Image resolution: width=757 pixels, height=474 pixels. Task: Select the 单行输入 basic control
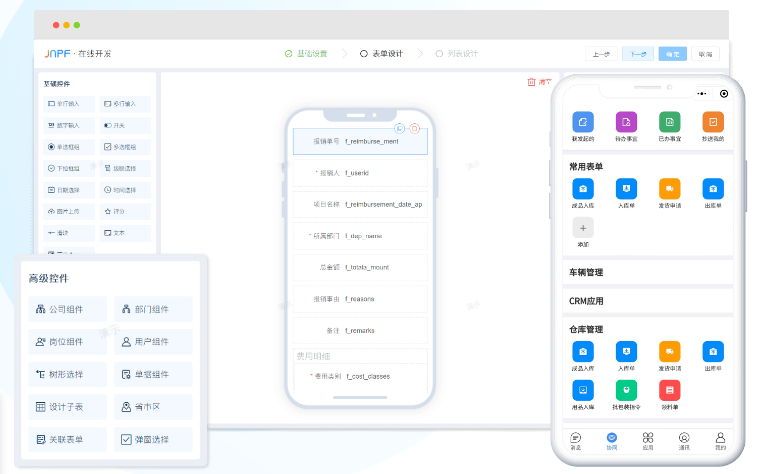click(x=69, y=104)
